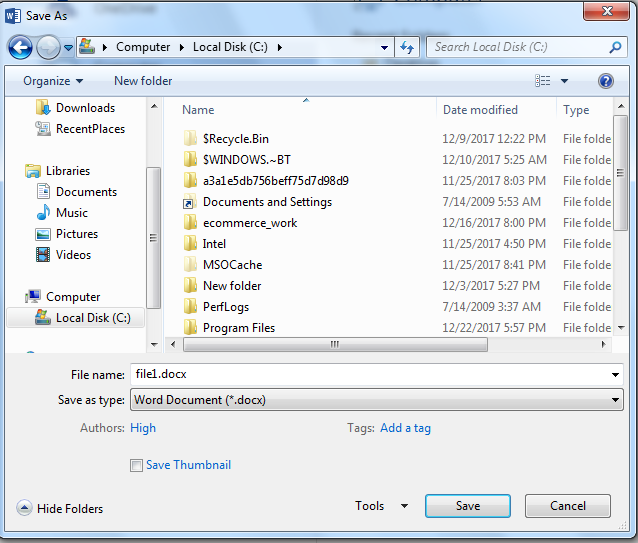Screen dimensions: 638x543
Task: Open the Tools dropdown menu
Action: pyautogui.click(x=381, y=506)
